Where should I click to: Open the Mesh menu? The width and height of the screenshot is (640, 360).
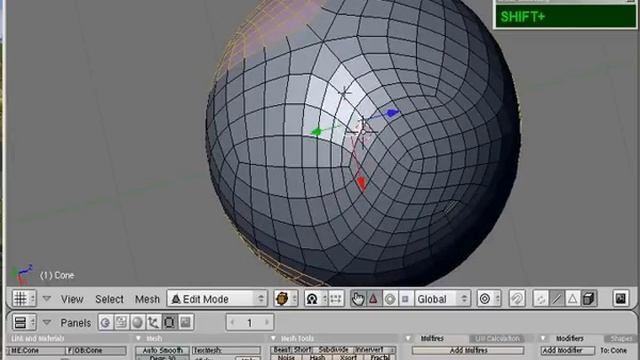147,299
